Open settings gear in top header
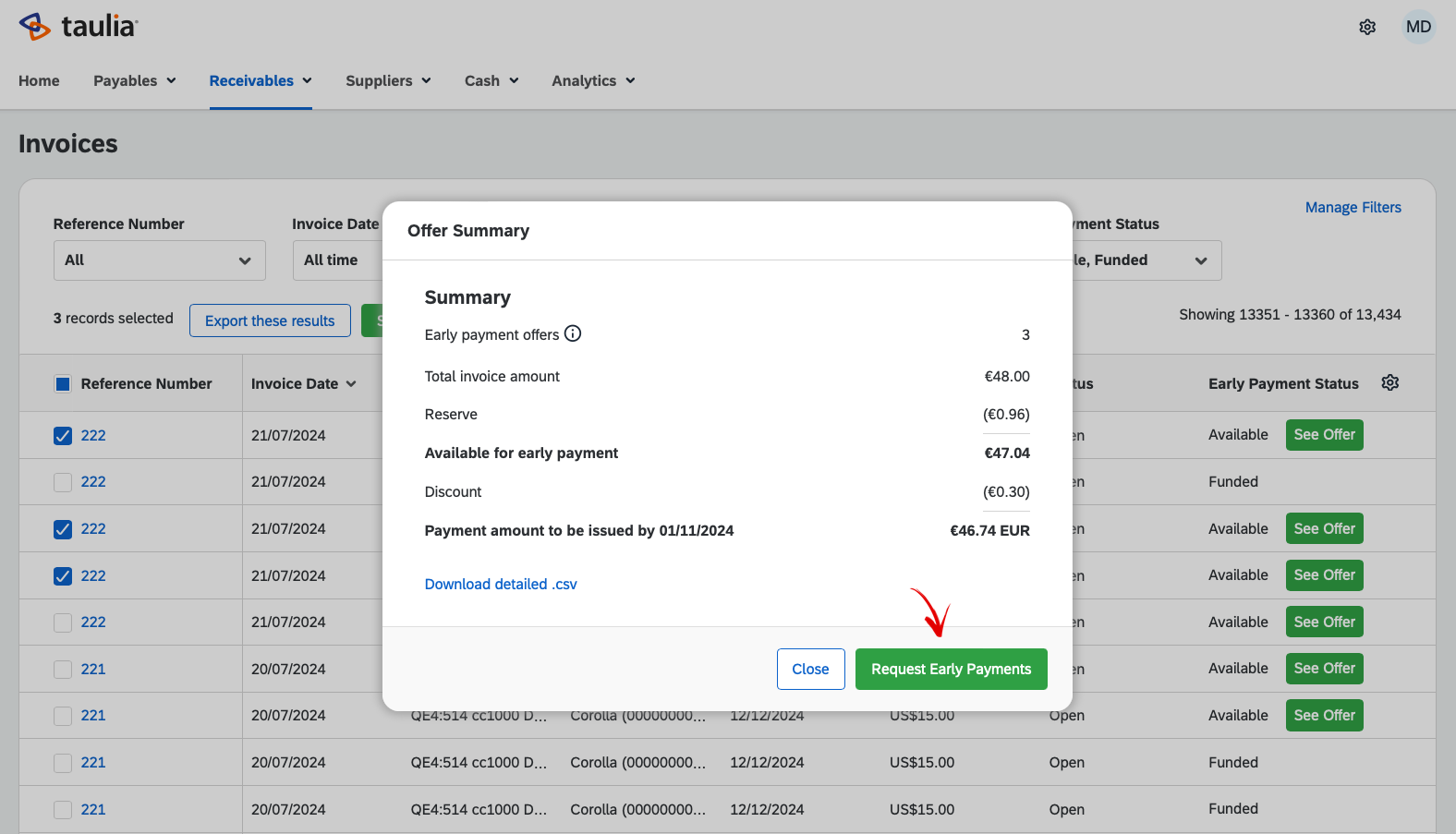The width and height of the screenshot is (1456, 834). [x=1367, y=27]
